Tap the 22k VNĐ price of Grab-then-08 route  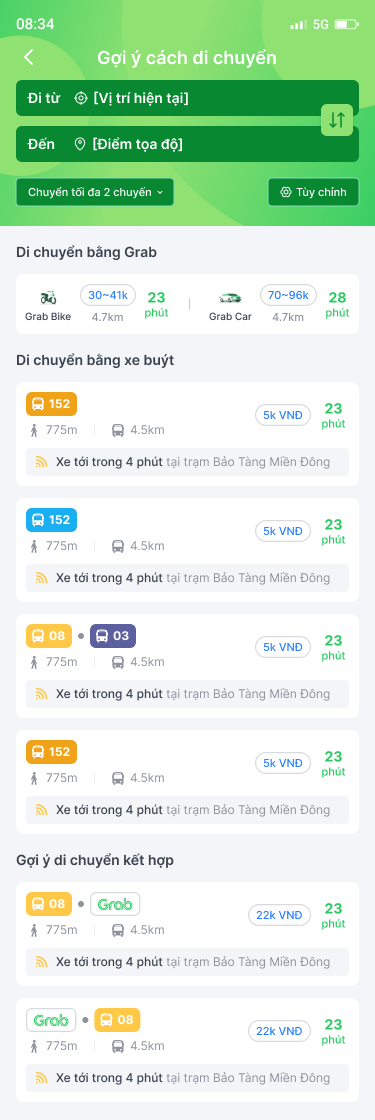280,1031
